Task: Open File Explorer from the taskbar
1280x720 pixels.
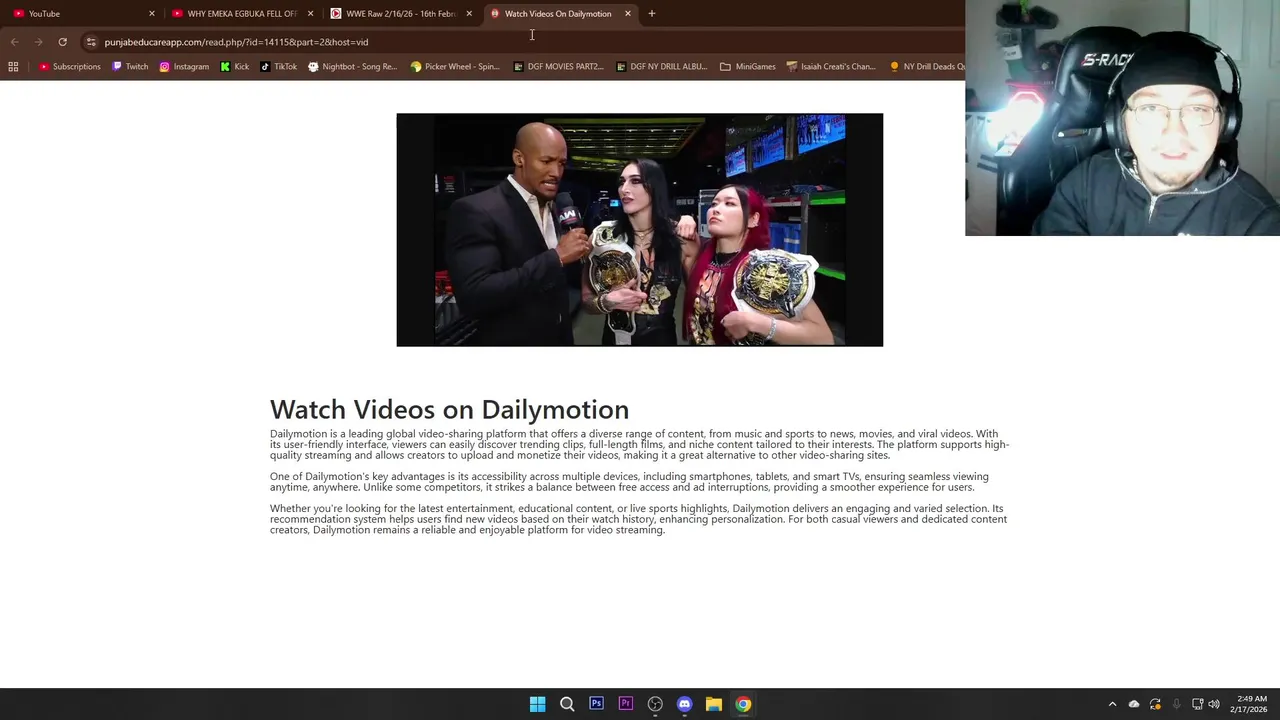Action: (x=714, y=704)
